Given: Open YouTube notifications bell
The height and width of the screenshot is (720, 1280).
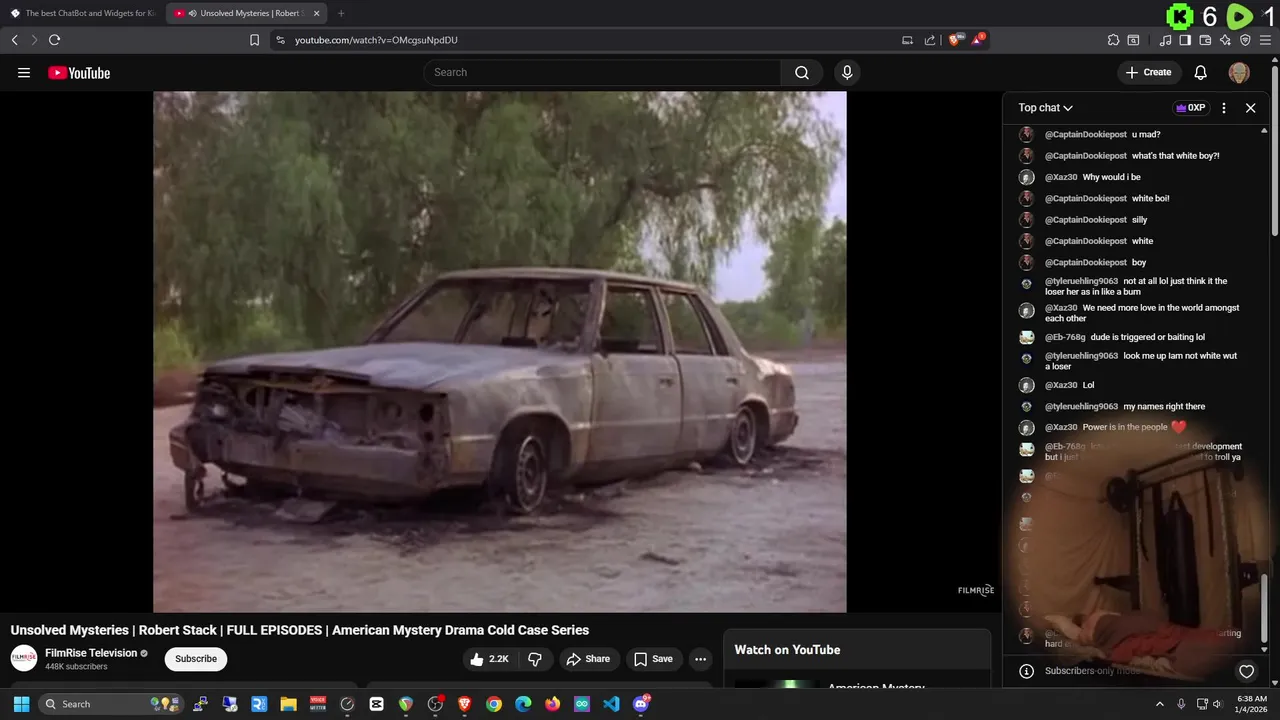Looking at the screenshot, I should (x=1201, y=72).
